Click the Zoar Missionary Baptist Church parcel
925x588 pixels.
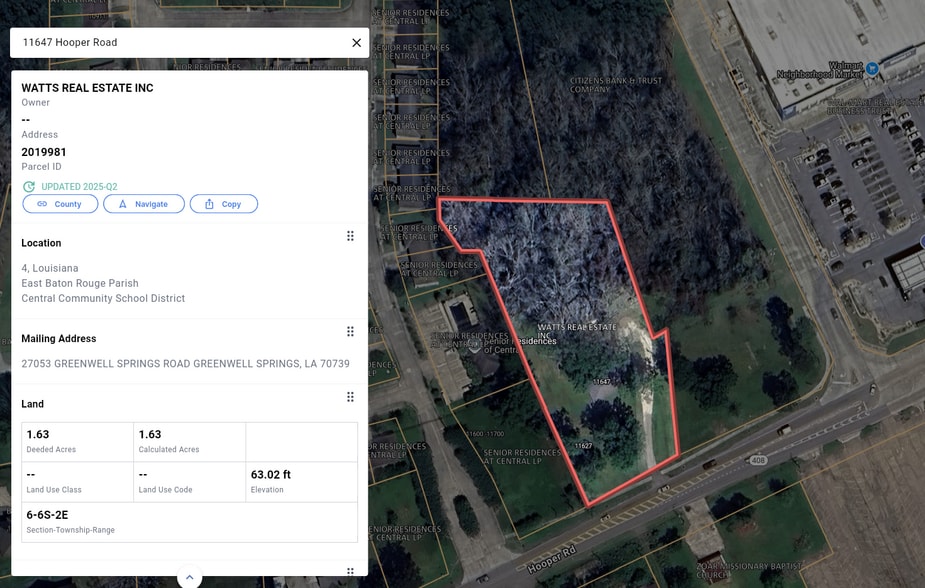coord(749,570)
